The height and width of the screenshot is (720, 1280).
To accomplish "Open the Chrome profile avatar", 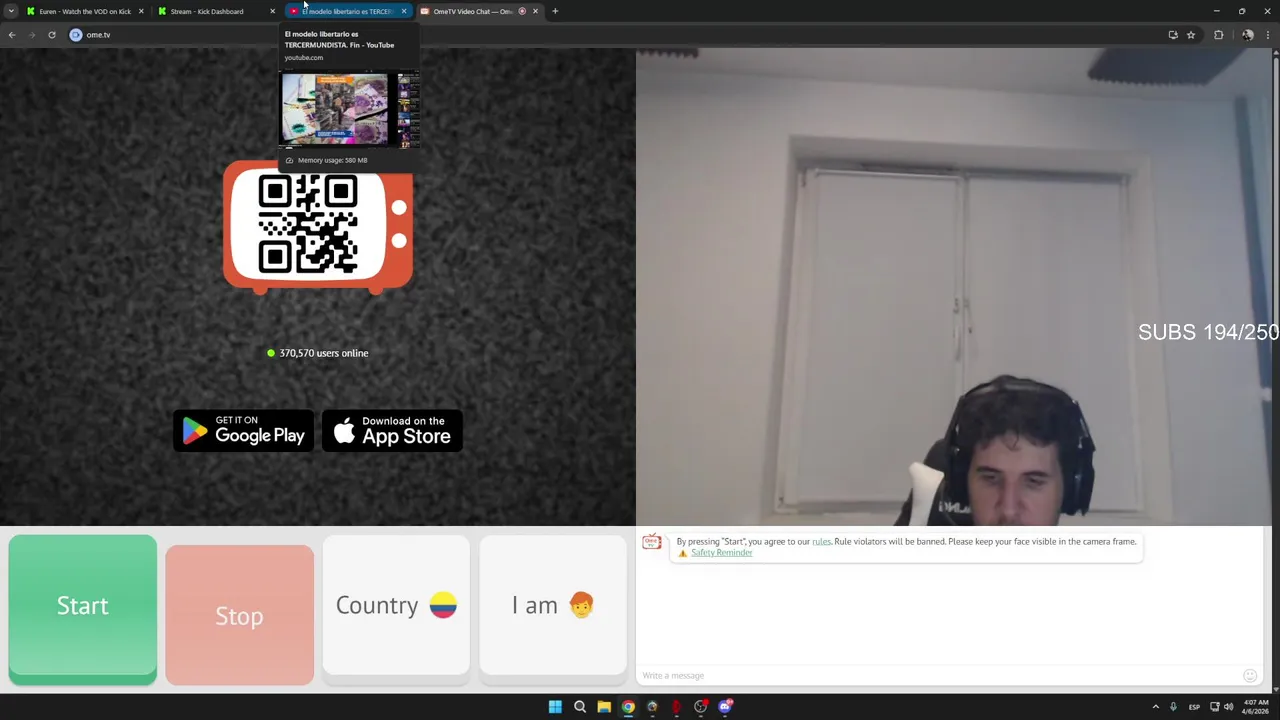I will 1248,35.
